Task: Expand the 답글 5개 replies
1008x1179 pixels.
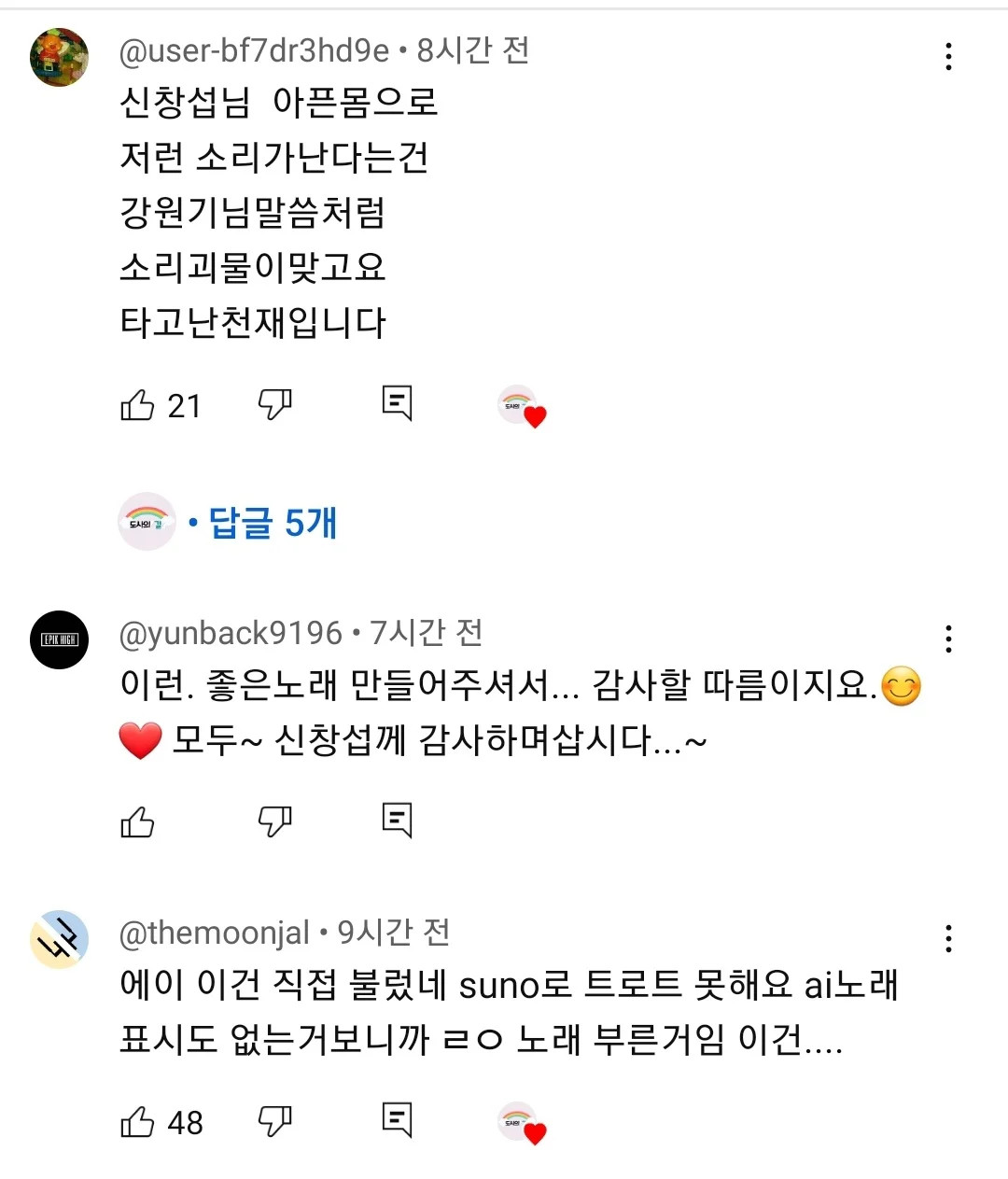Action: (x=272, y=523)
